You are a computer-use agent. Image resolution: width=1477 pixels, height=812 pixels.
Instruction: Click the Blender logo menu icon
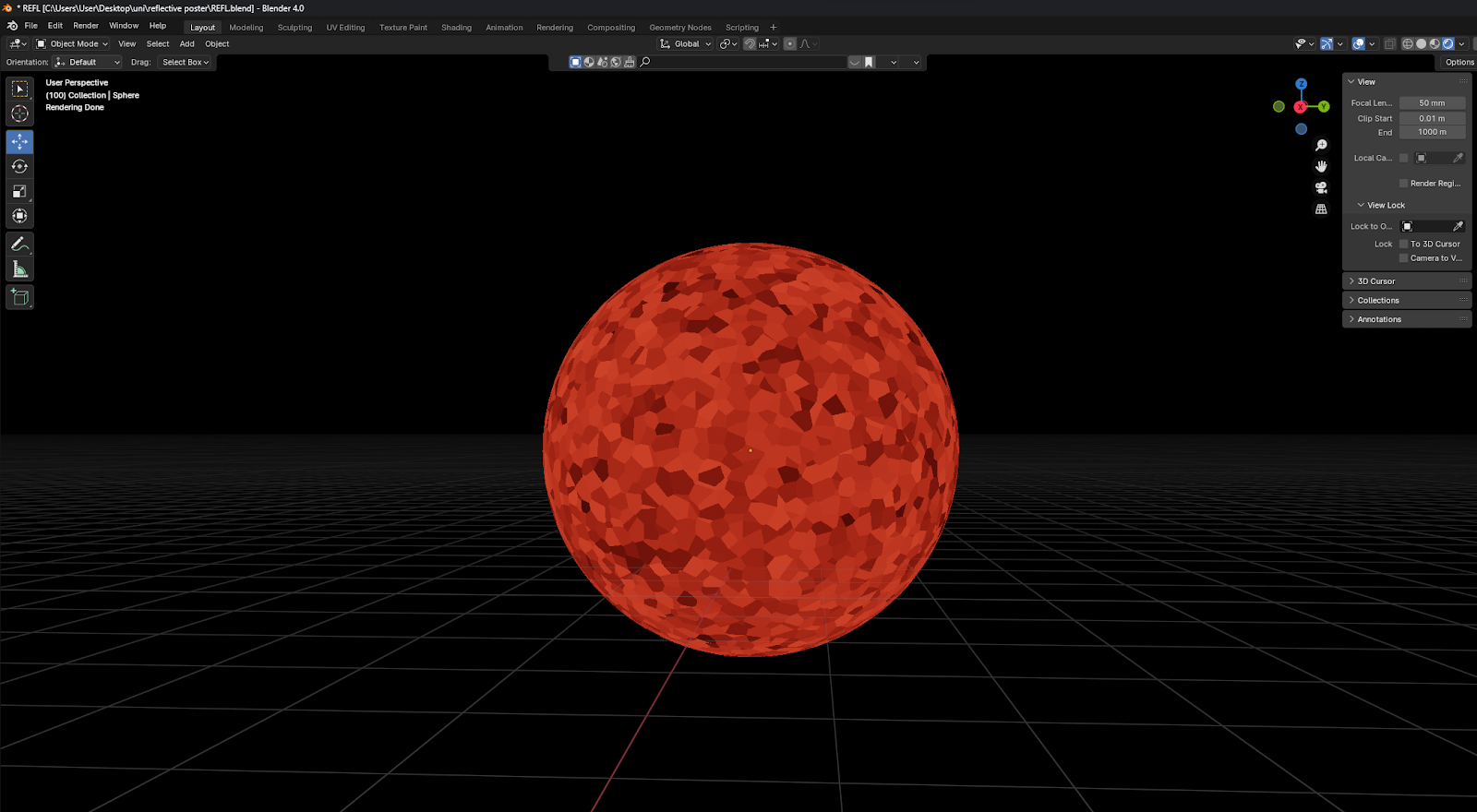[12, 26]
